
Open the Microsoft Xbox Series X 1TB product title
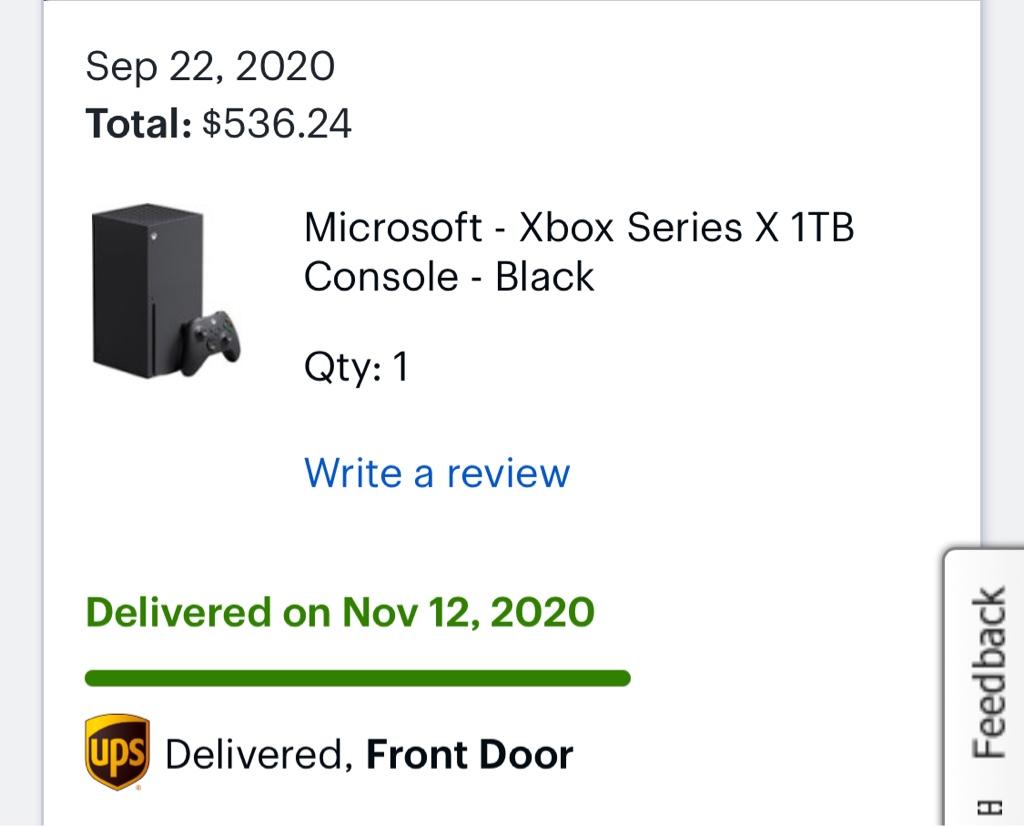(579, 251)
